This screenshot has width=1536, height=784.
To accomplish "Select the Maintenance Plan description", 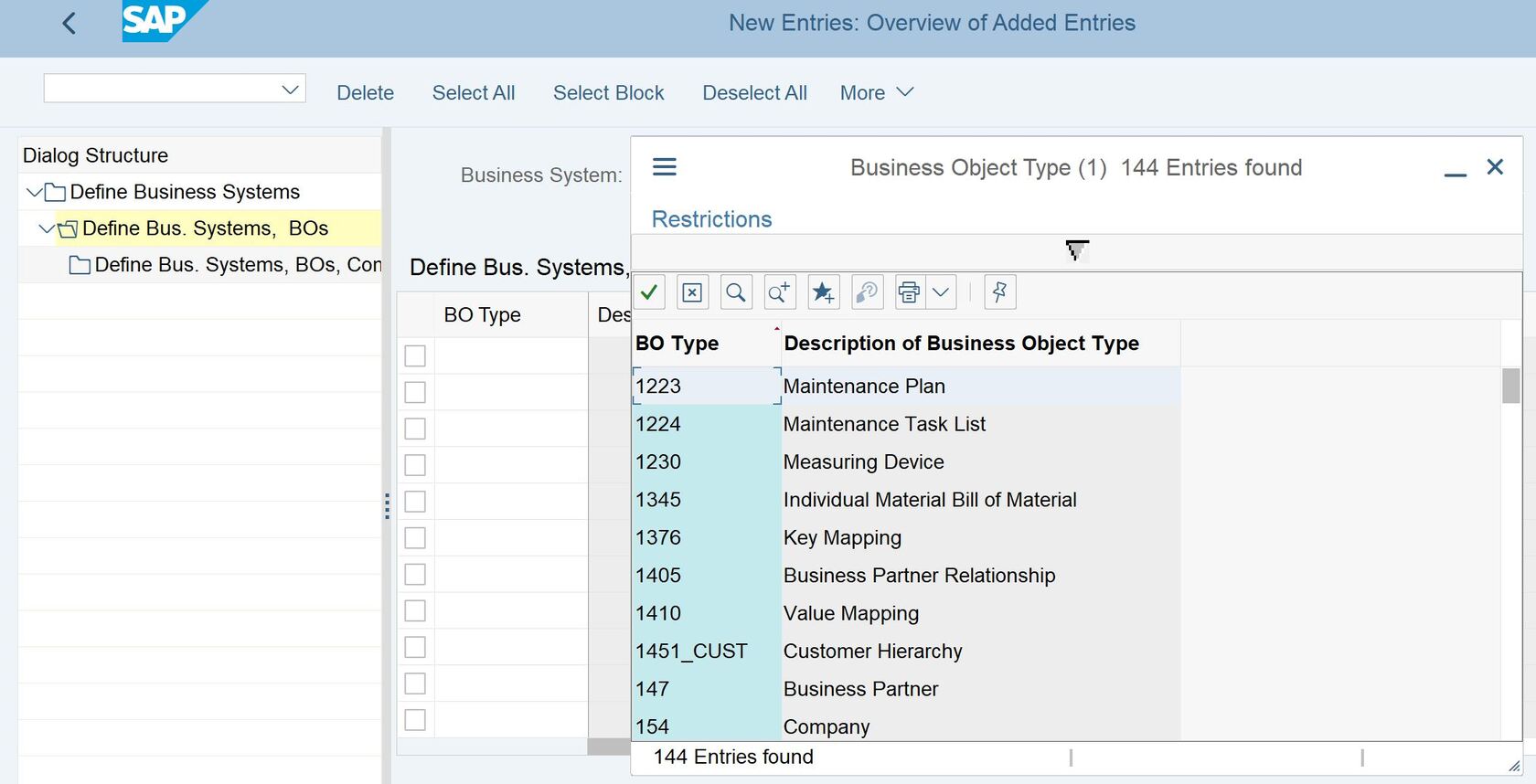I will [864, 387].
